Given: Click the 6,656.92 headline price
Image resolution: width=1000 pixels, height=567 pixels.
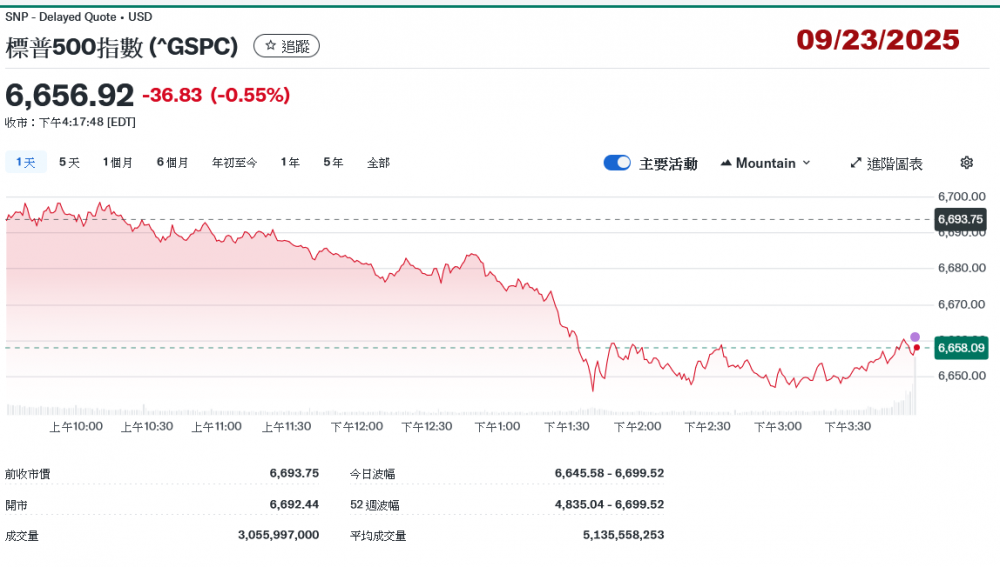Looking at the screenshot, I should 70,95.
